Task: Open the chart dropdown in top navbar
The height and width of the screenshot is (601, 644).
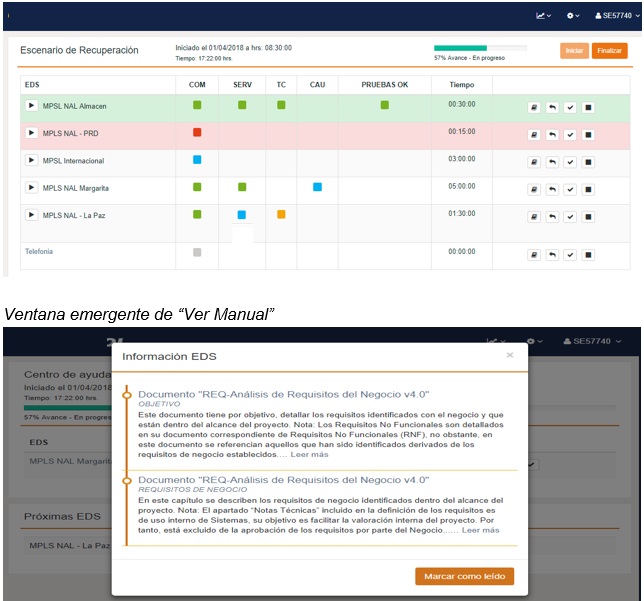Action: pyautogui.click(x=544, y=16)
